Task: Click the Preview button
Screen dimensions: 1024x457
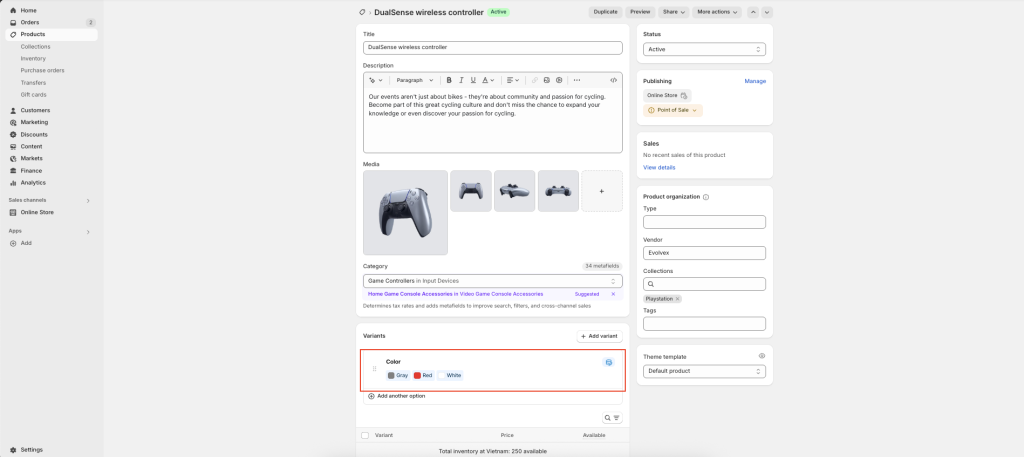Action: pos(641,12)
